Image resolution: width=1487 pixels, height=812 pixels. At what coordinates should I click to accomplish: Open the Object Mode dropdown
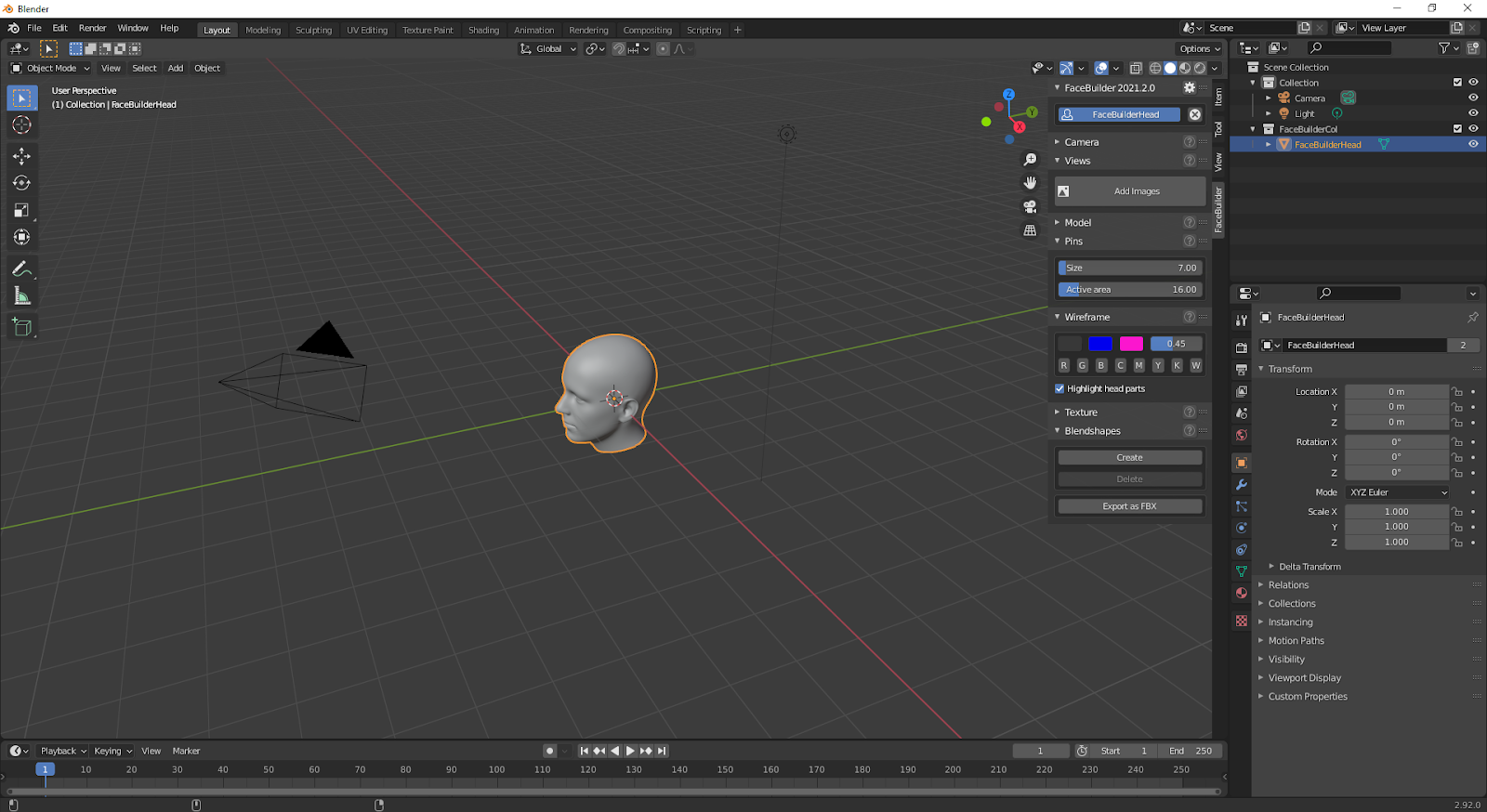pyautogui.click(x=50, y=68)
